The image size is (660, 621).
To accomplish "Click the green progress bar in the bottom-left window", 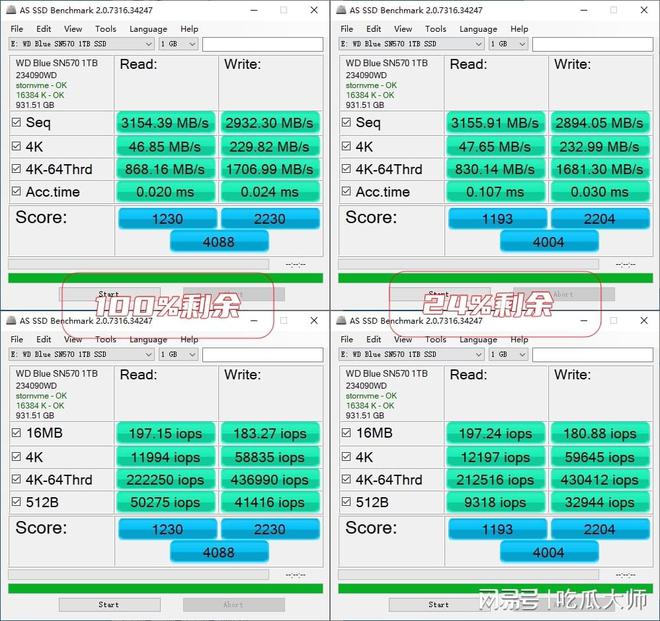I will pyautogui.click(x=165, y=589).
